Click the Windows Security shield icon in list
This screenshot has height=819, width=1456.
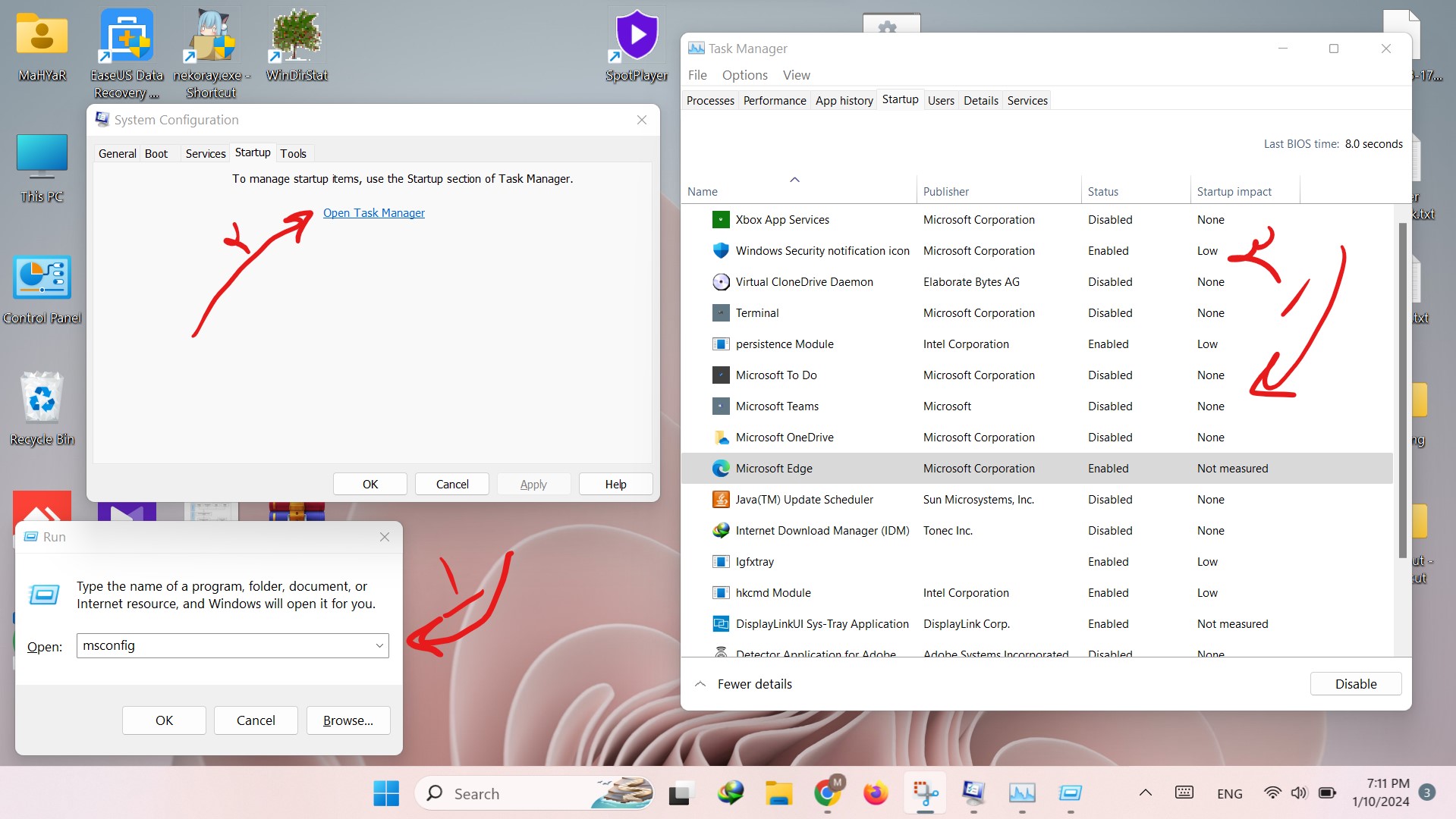click(721, 251)
